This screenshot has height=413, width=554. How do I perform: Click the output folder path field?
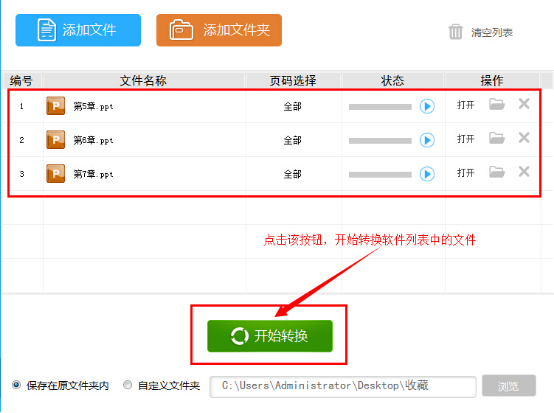[343, 387]
